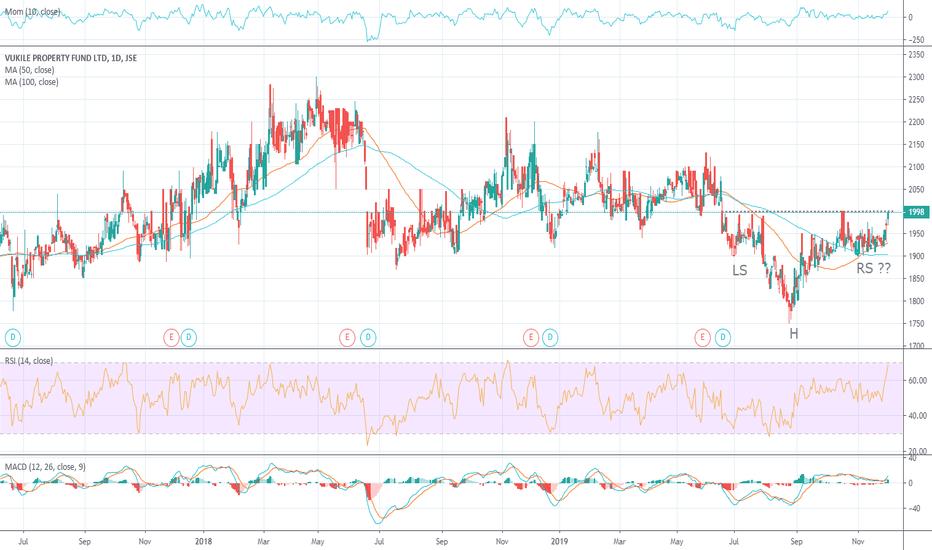Image resolution: width=932 pixels, height=550 pixels.
Task: Click the 1900 level on the price axis
Action: (x=916, y=256)
